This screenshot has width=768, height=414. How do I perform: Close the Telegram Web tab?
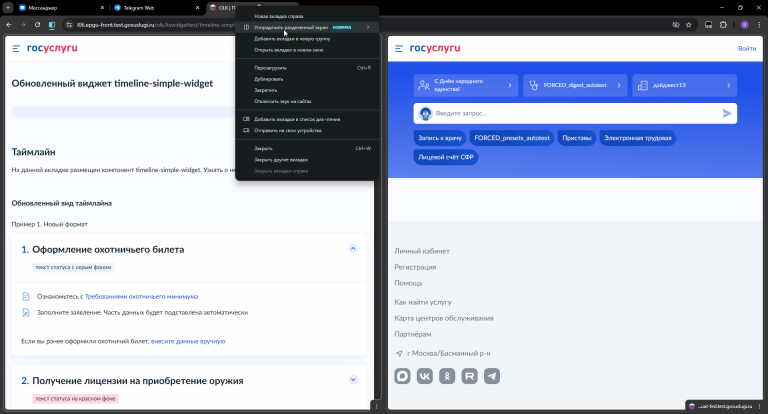pyautogui.click(x=198, y=8)
